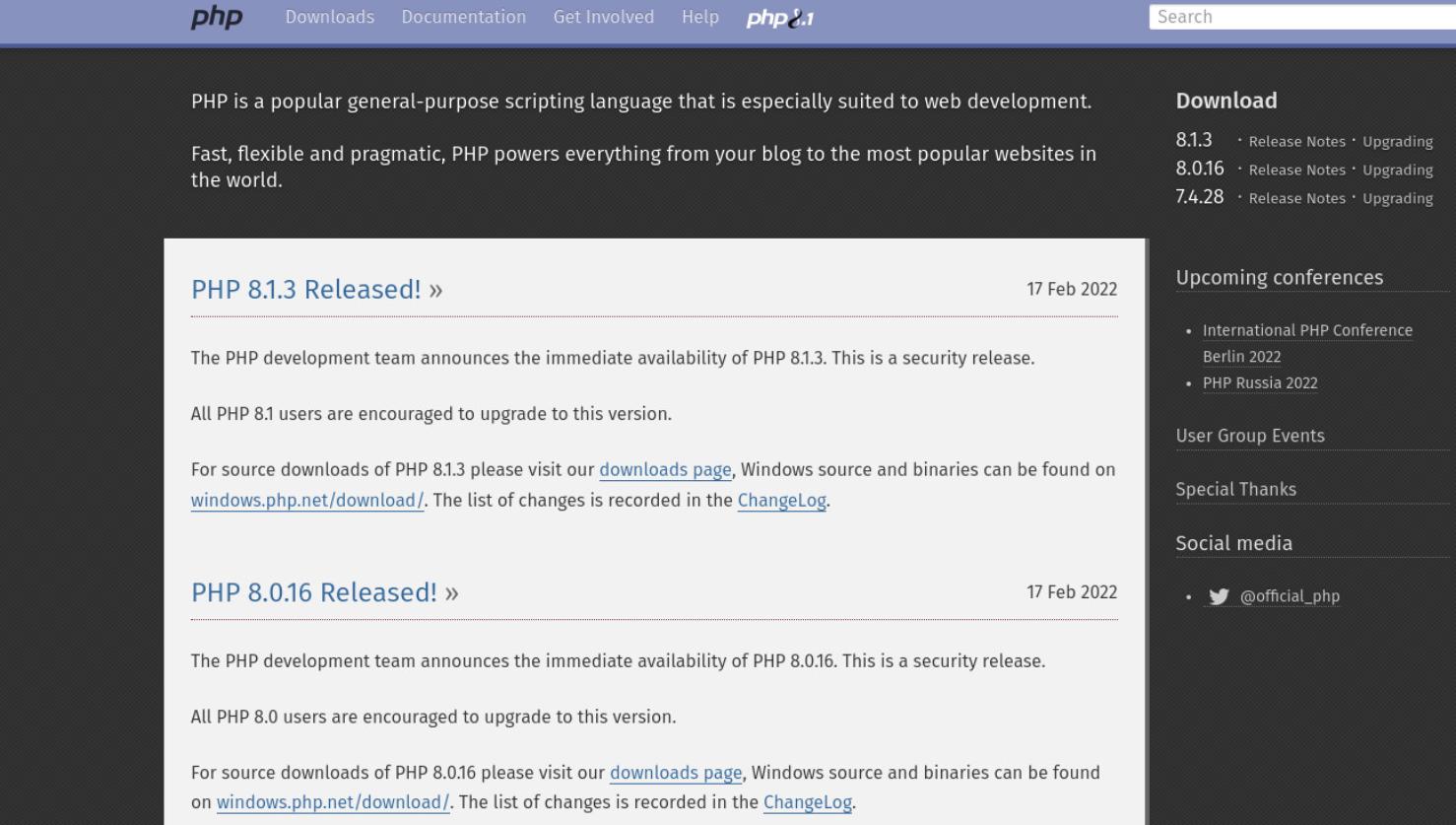Open the Documentation menu item

pyautogui.click(x=464, y=17)
